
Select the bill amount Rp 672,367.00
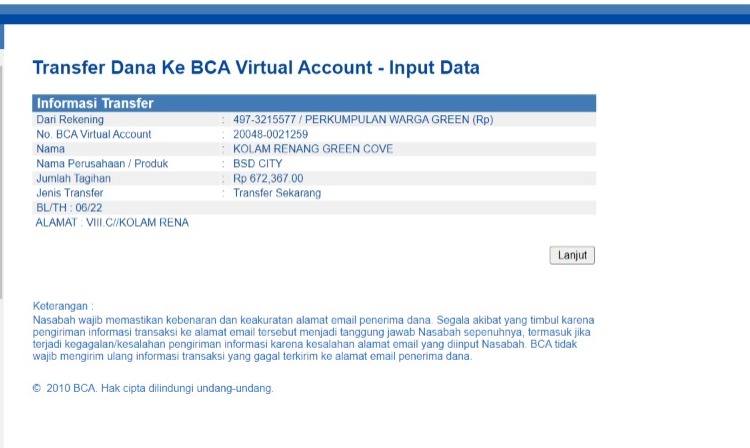click(268, 178)
